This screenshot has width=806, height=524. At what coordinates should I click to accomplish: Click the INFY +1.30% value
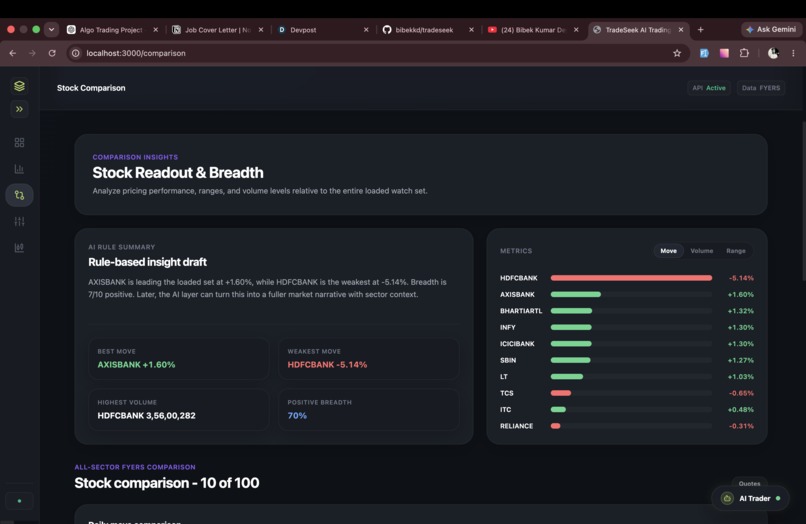point(741,328)
